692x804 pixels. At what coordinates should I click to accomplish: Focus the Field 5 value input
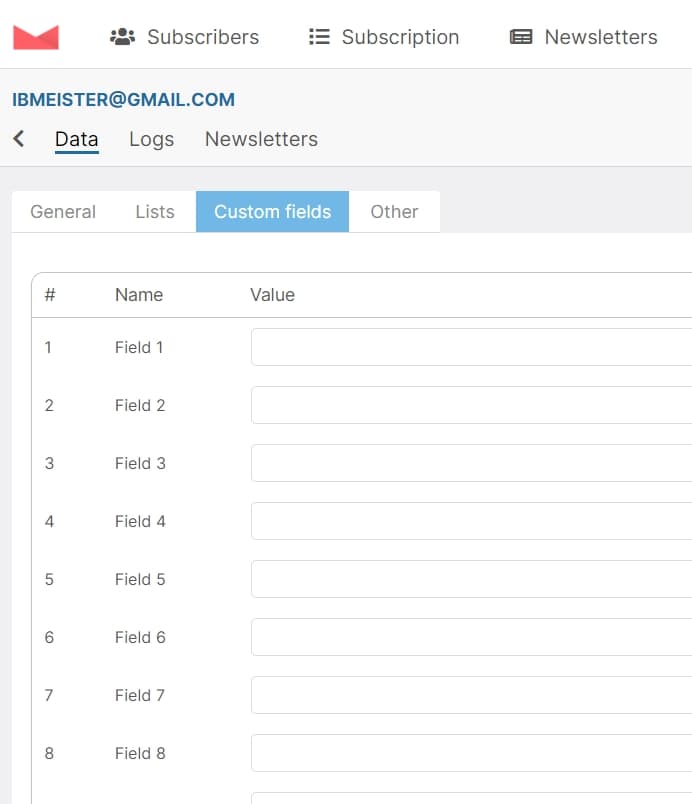(472, 579)
